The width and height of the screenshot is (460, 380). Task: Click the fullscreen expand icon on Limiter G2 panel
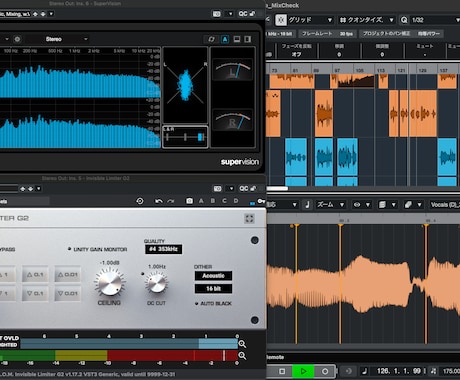pos(249,219)
